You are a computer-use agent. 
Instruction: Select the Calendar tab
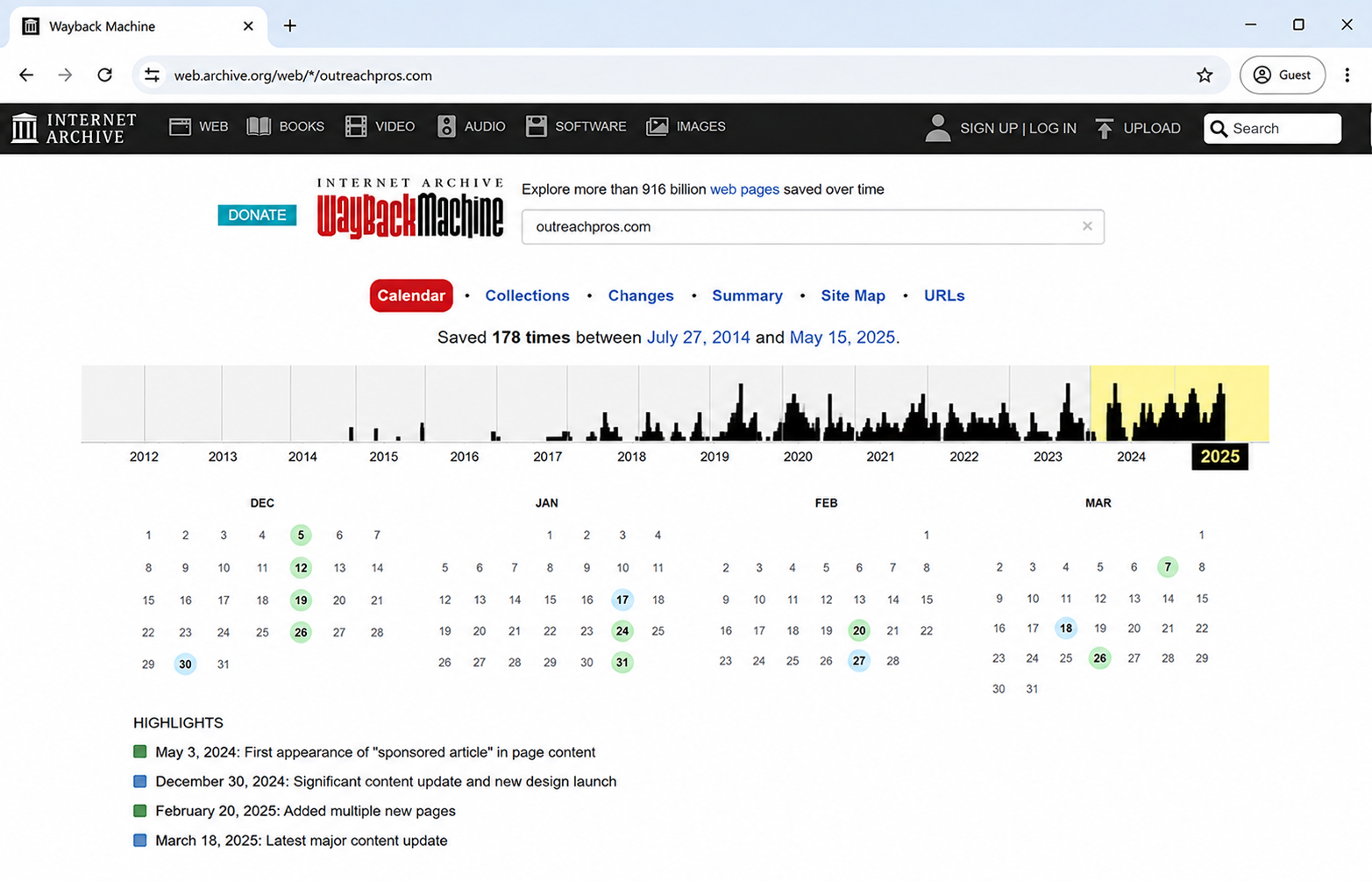point(411,295)
